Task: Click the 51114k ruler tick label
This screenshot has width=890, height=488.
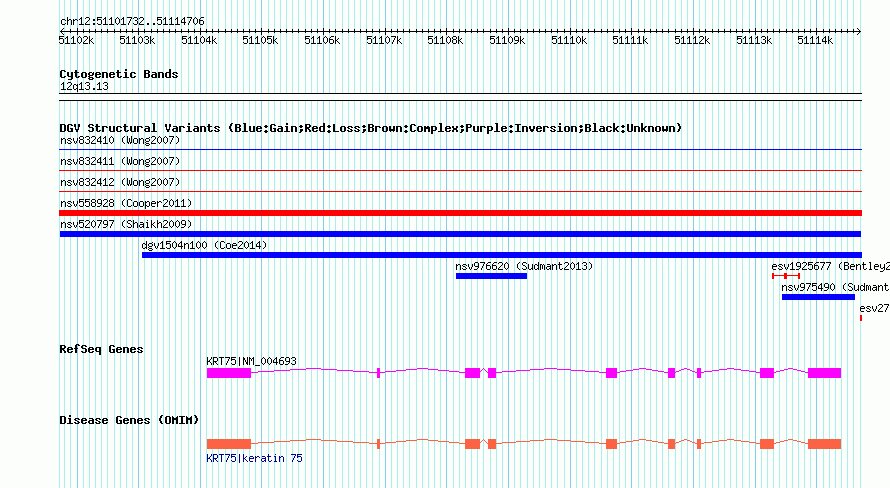Action: pos(816,40)
